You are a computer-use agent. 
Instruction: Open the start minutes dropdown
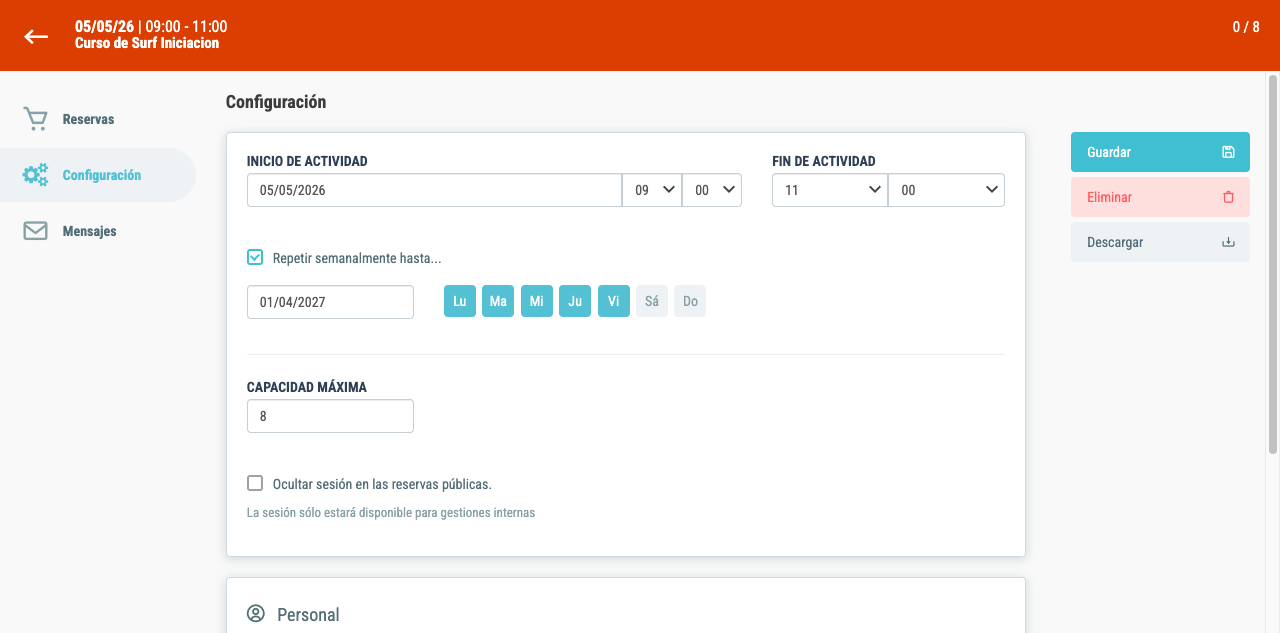(x=712, y=190)
